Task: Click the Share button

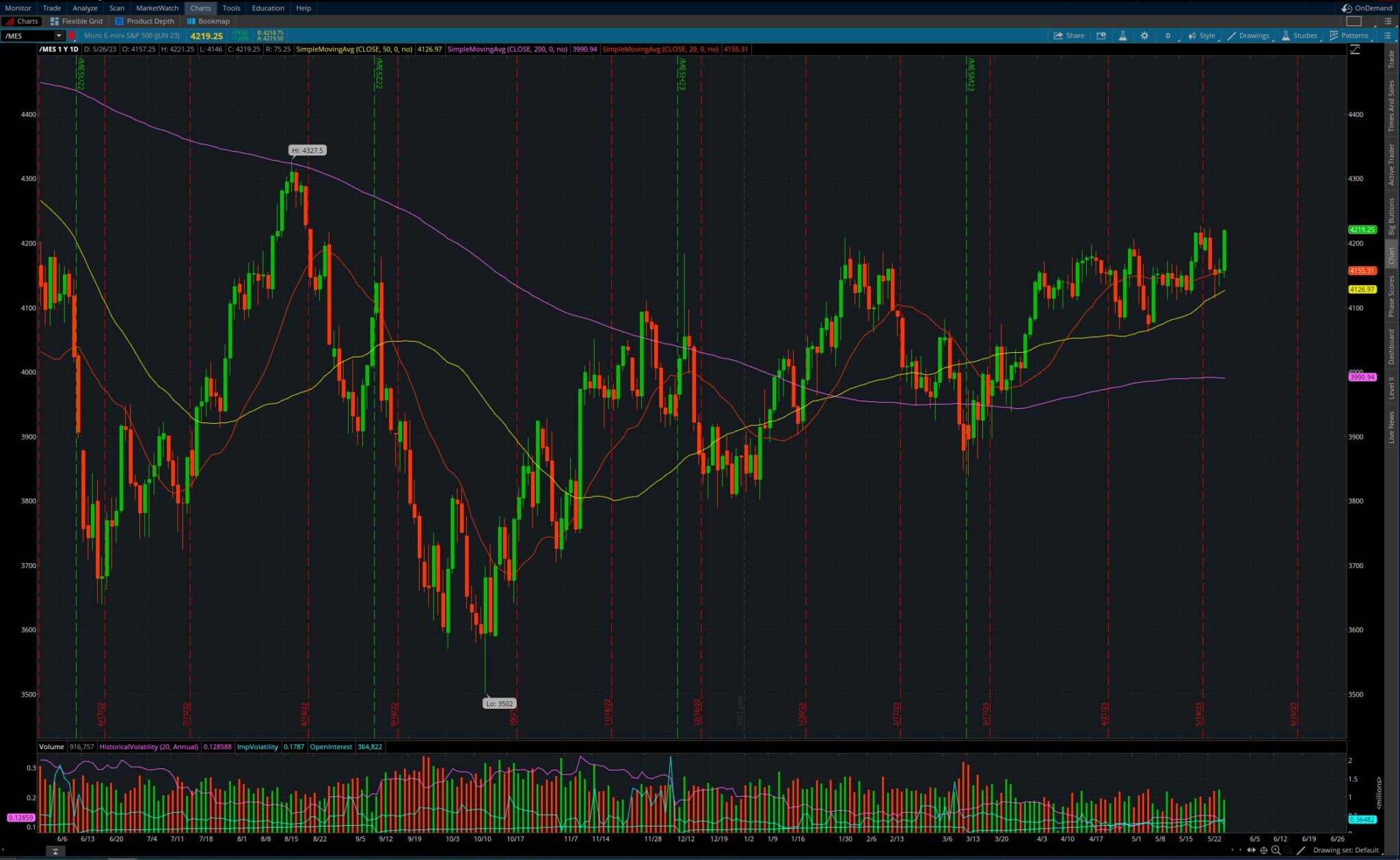Action: tap(1068, 35)
